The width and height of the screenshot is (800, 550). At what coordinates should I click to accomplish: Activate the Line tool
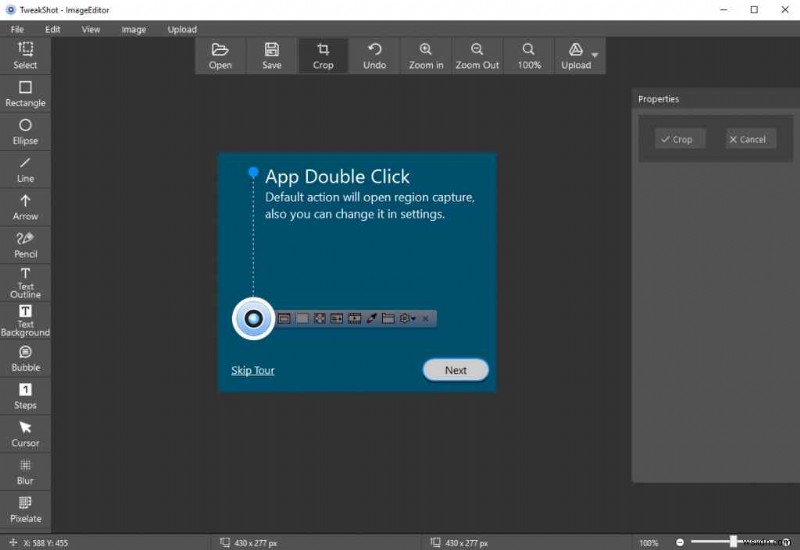click(x=25, y=169)
